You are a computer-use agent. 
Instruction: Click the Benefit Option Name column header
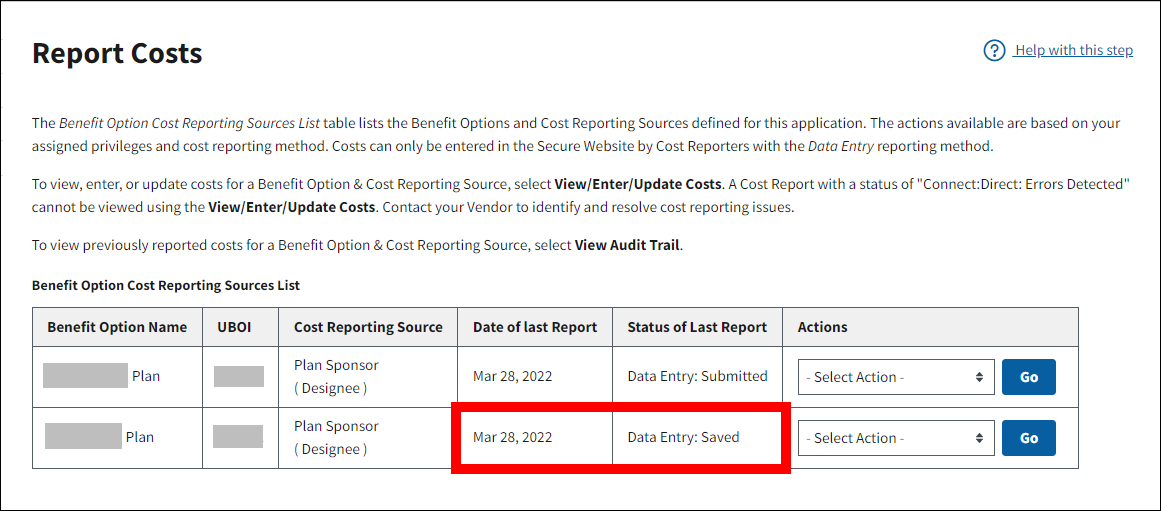coord(117,327)
